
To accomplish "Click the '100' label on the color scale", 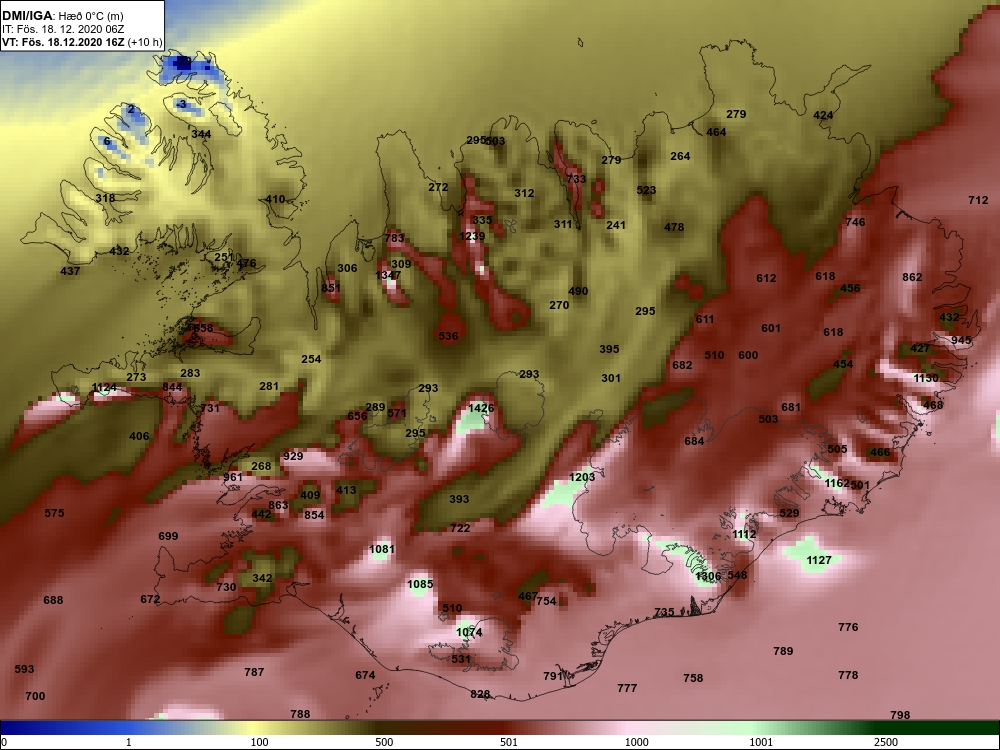I will [x=259, y=742].
